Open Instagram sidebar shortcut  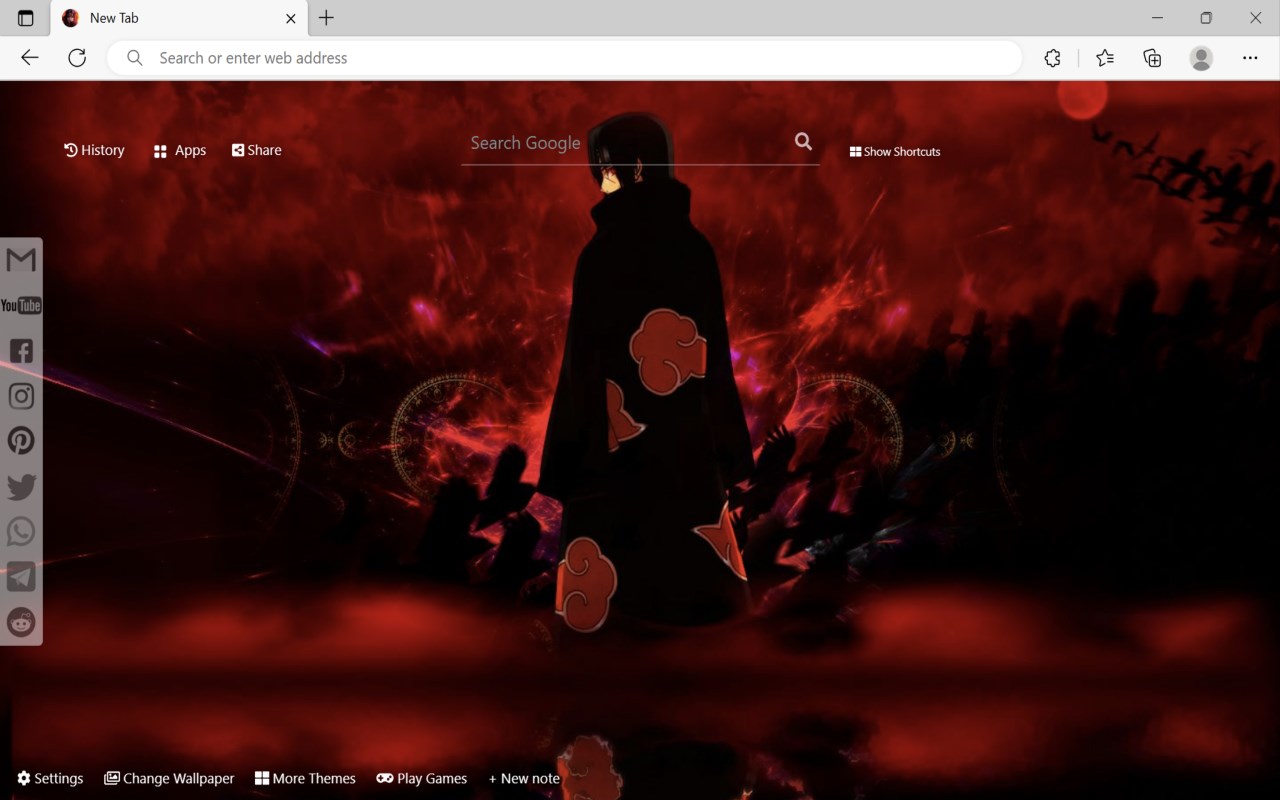coord(21,396)
